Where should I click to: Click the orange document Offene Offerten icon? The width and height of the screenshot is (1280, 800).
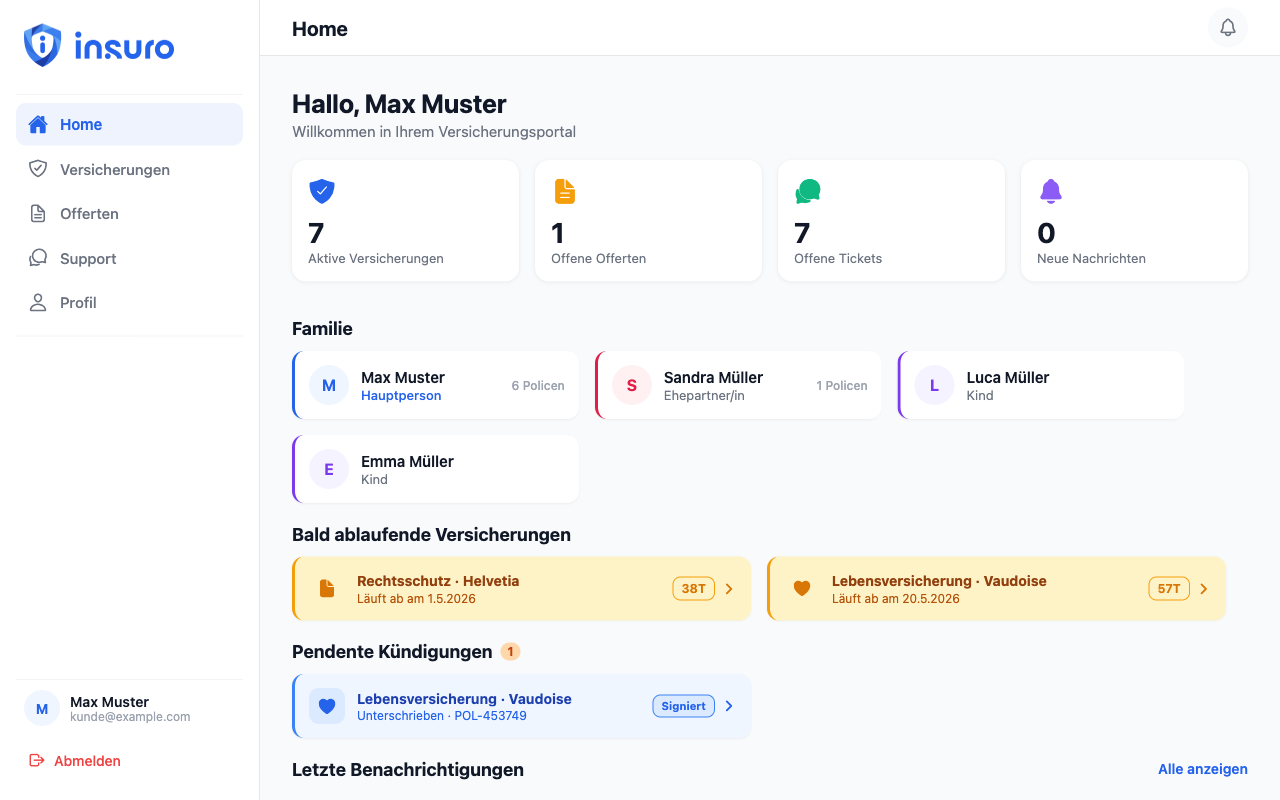(565, 191)
